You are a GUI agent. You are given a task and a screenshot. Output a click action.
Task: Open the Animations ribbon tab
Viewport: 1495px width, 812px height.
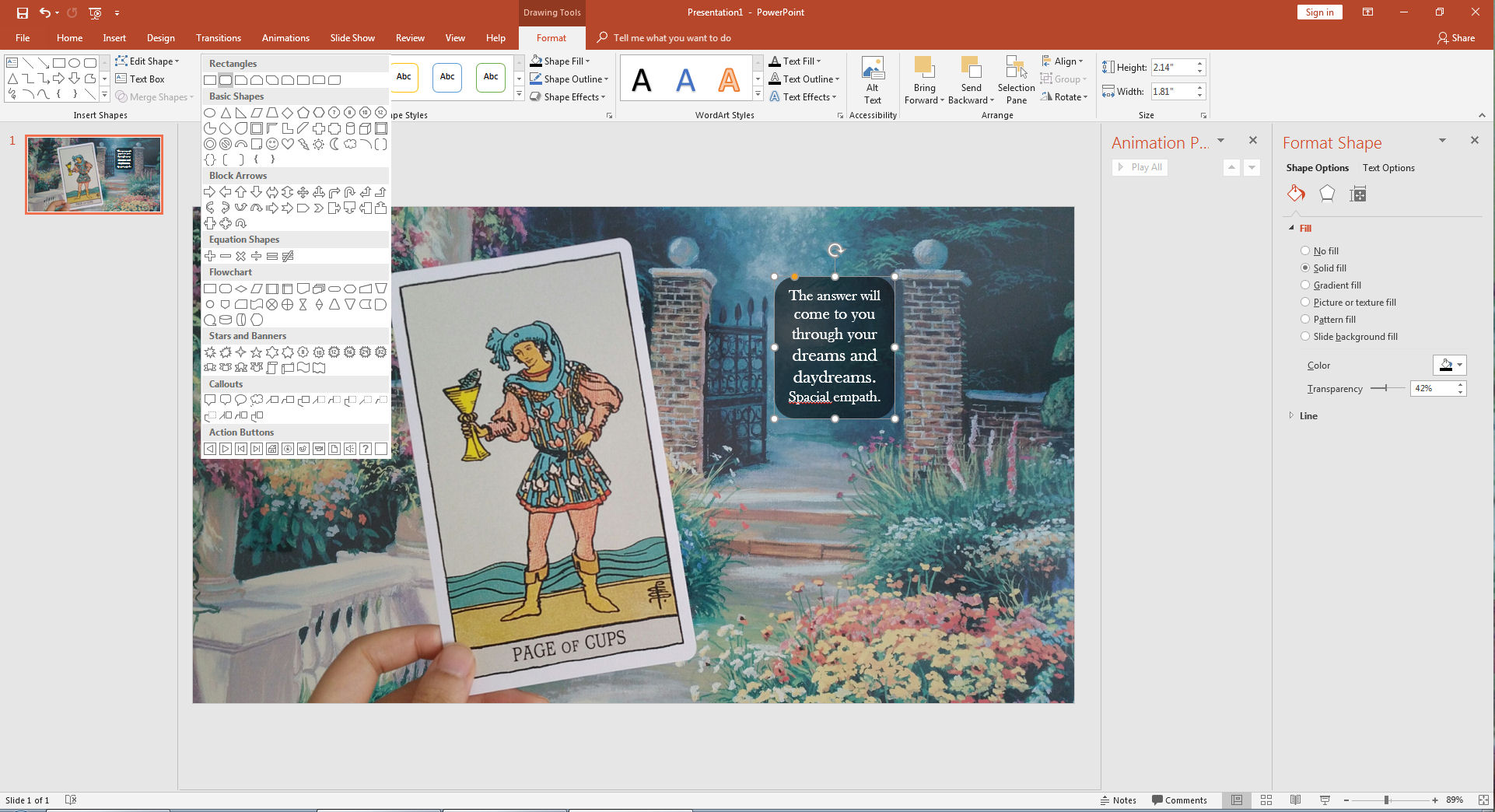click(285, 37)
